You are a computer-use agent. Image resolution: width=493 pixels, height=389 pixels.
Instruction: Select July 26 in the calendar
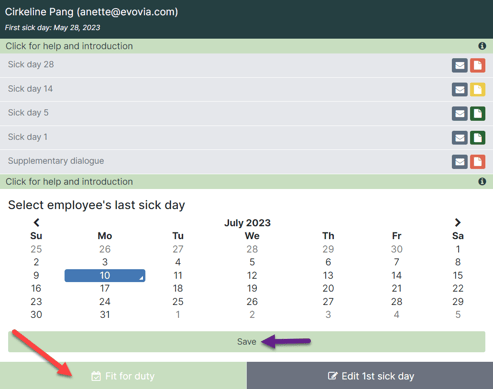coord(252,302)
